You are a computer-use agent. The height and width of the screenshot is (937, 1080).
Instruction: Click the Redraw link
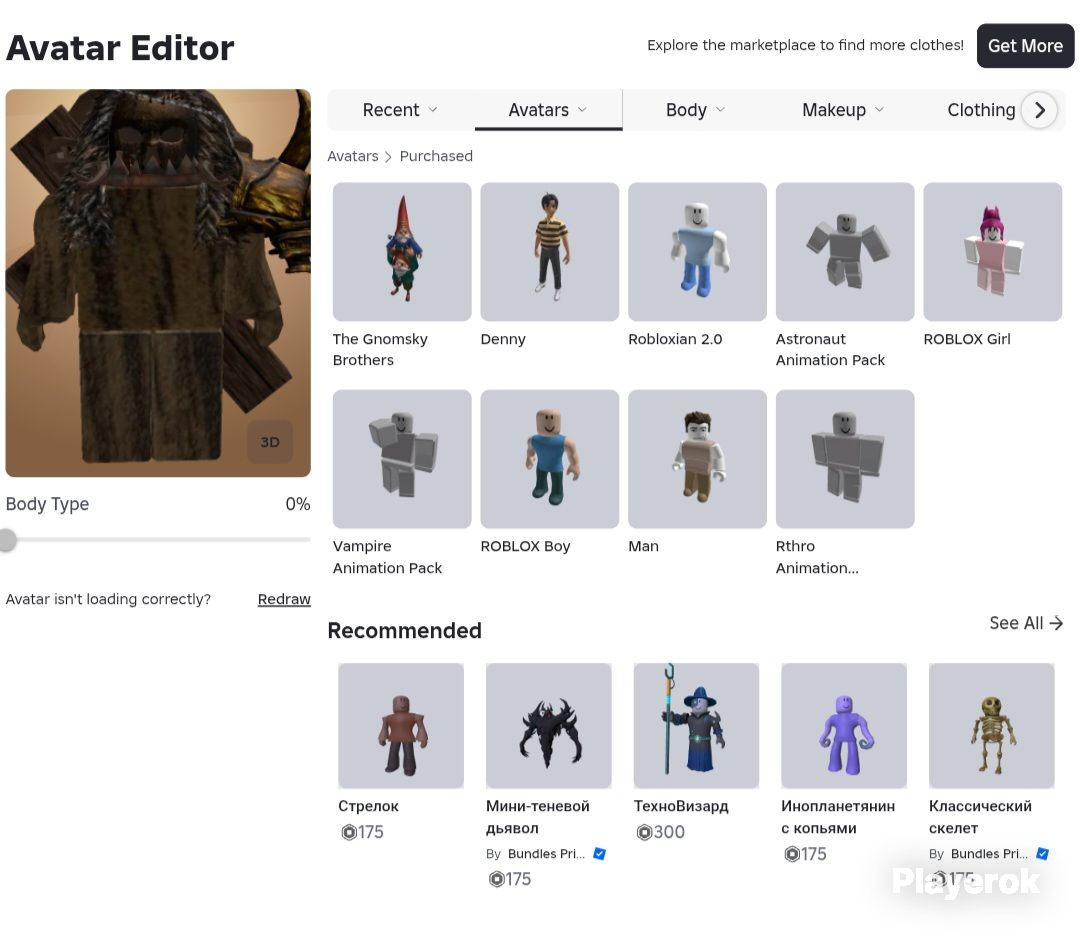[284, 599]
